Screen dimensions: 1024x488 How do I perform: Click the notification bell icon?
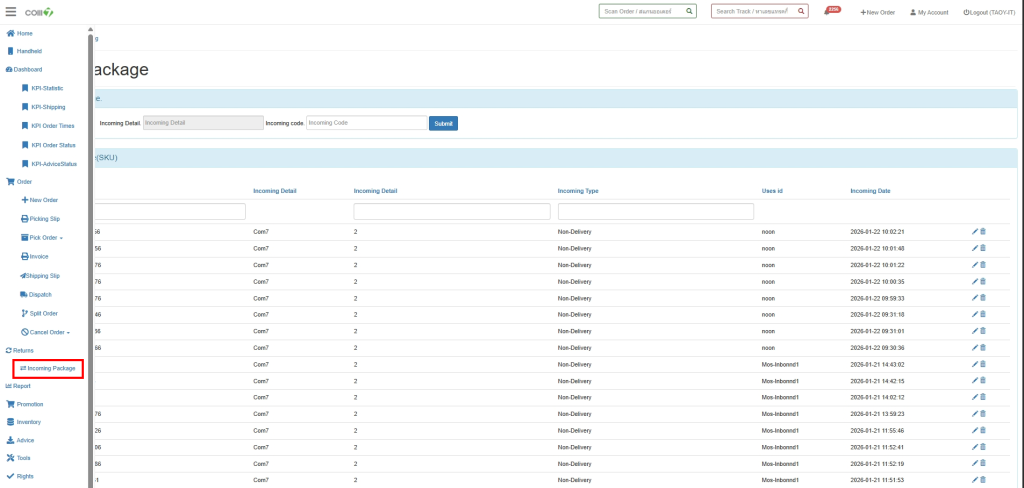pyautogui.click(x=831, y=11)
